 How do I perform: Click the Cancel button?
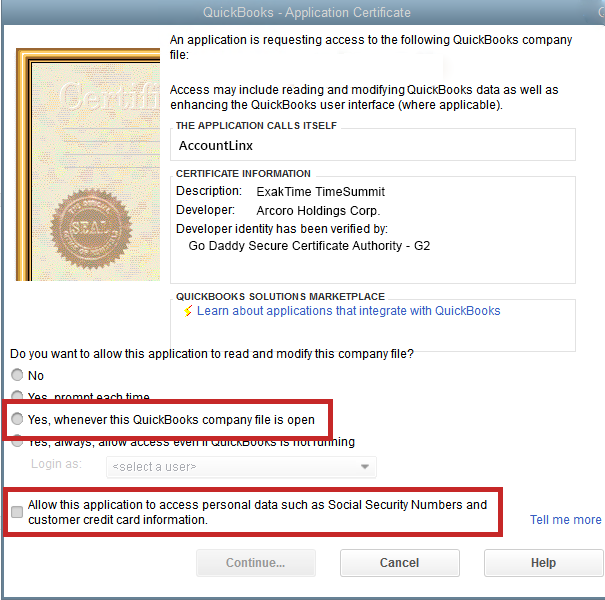click(399, 563)
